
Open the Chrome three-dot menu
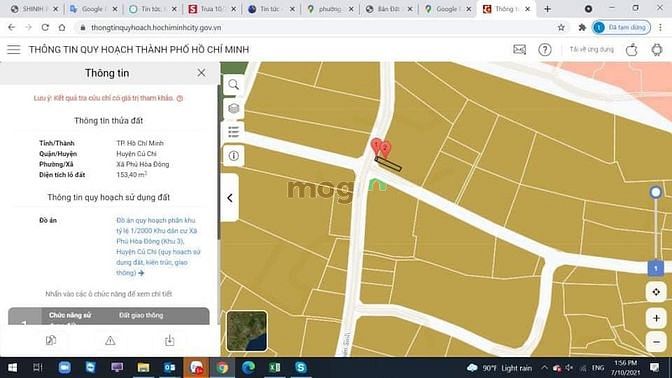tap(660, 27)
